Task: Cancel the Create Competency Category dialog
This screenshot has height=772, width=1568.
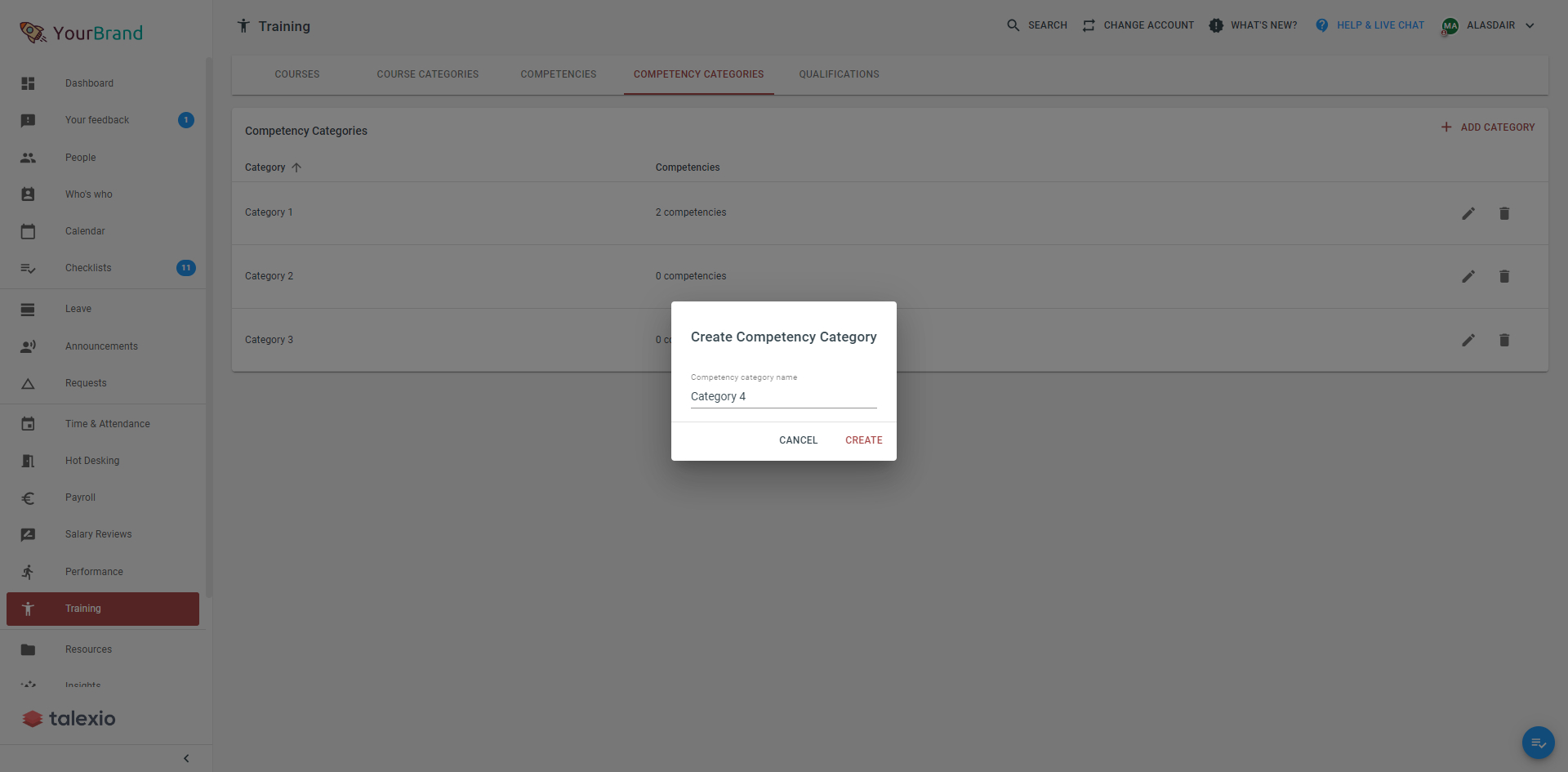Action: click(x=798, y=440)
